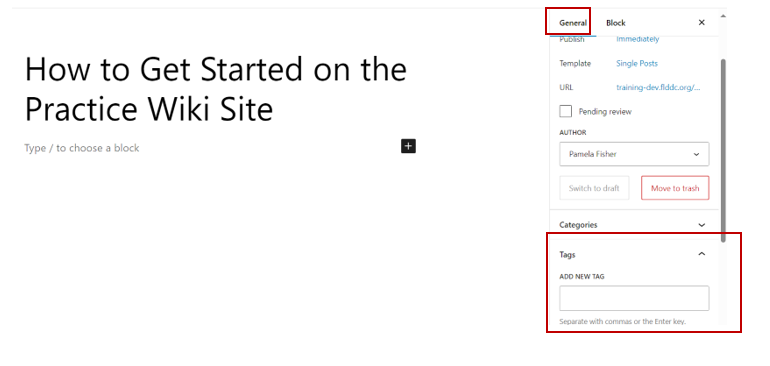Switch to the Block tab
The image size is (770, 366).
(x=616, y=23)
